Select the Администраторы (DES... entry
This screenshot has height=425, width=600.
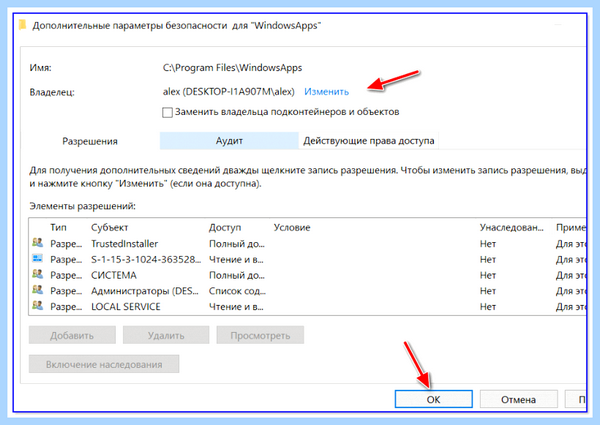coord(308,291)
